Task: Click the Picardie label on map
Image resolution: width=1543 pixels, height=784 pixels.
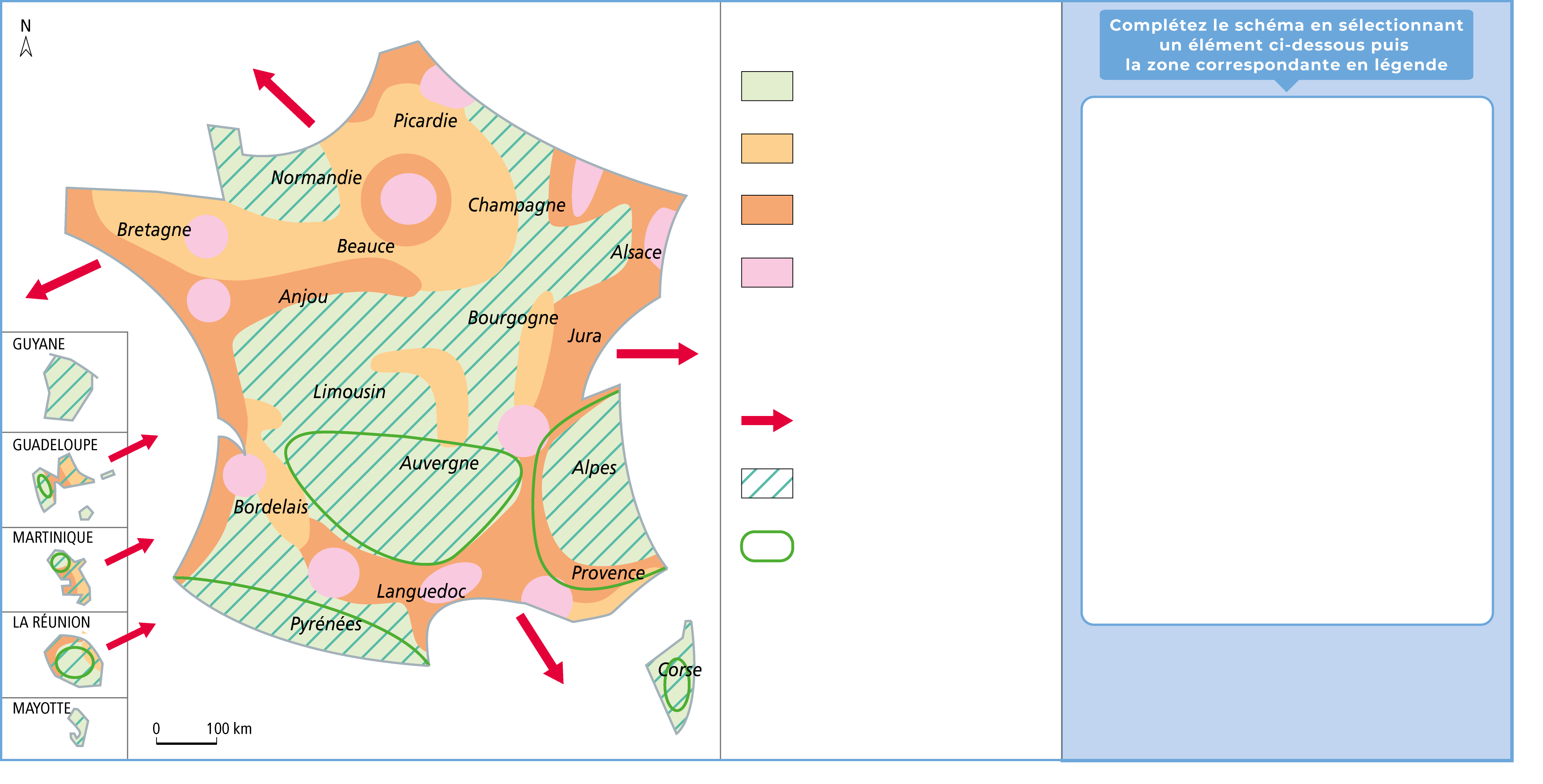Action: (x=425, y=121)
